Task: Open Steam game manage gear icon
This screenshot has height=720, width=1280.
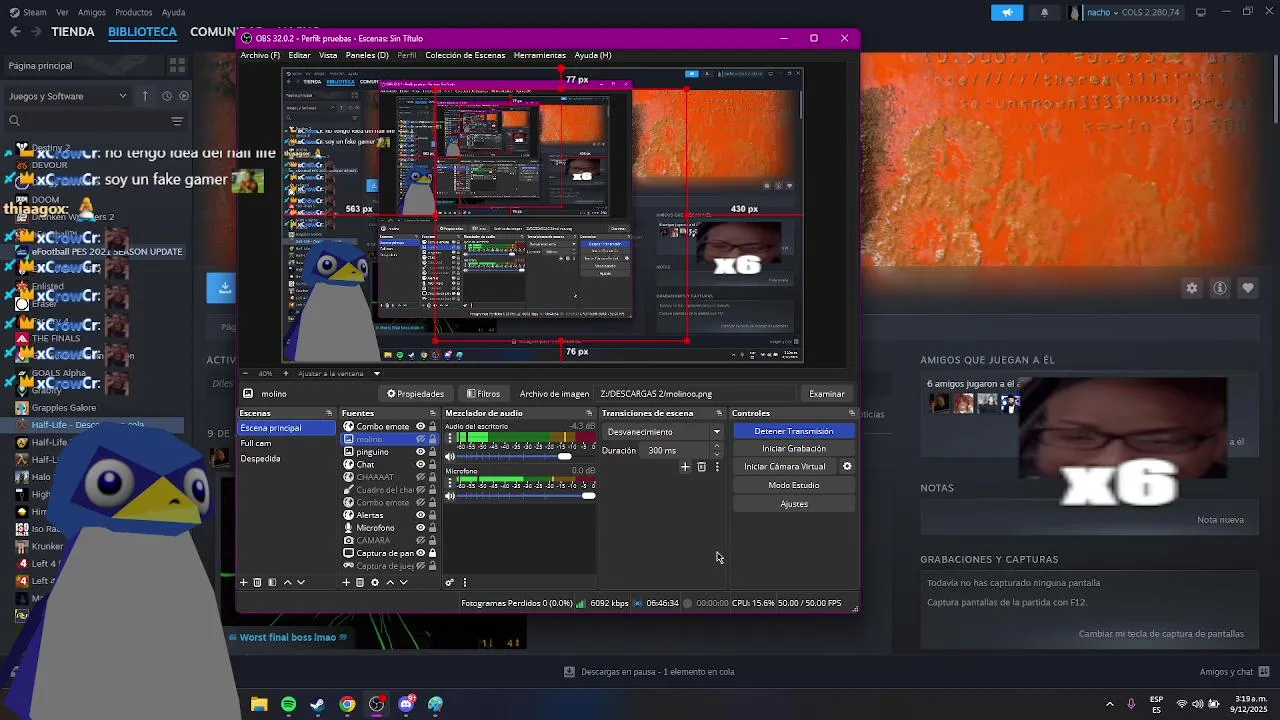Action: coord(1192,288)
